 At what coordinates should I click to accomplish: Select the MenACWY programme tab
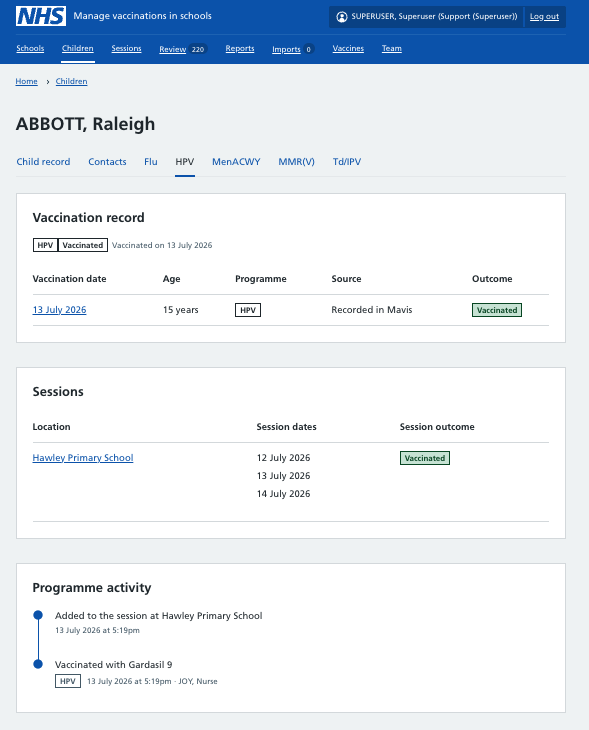(x=236, y=162)
